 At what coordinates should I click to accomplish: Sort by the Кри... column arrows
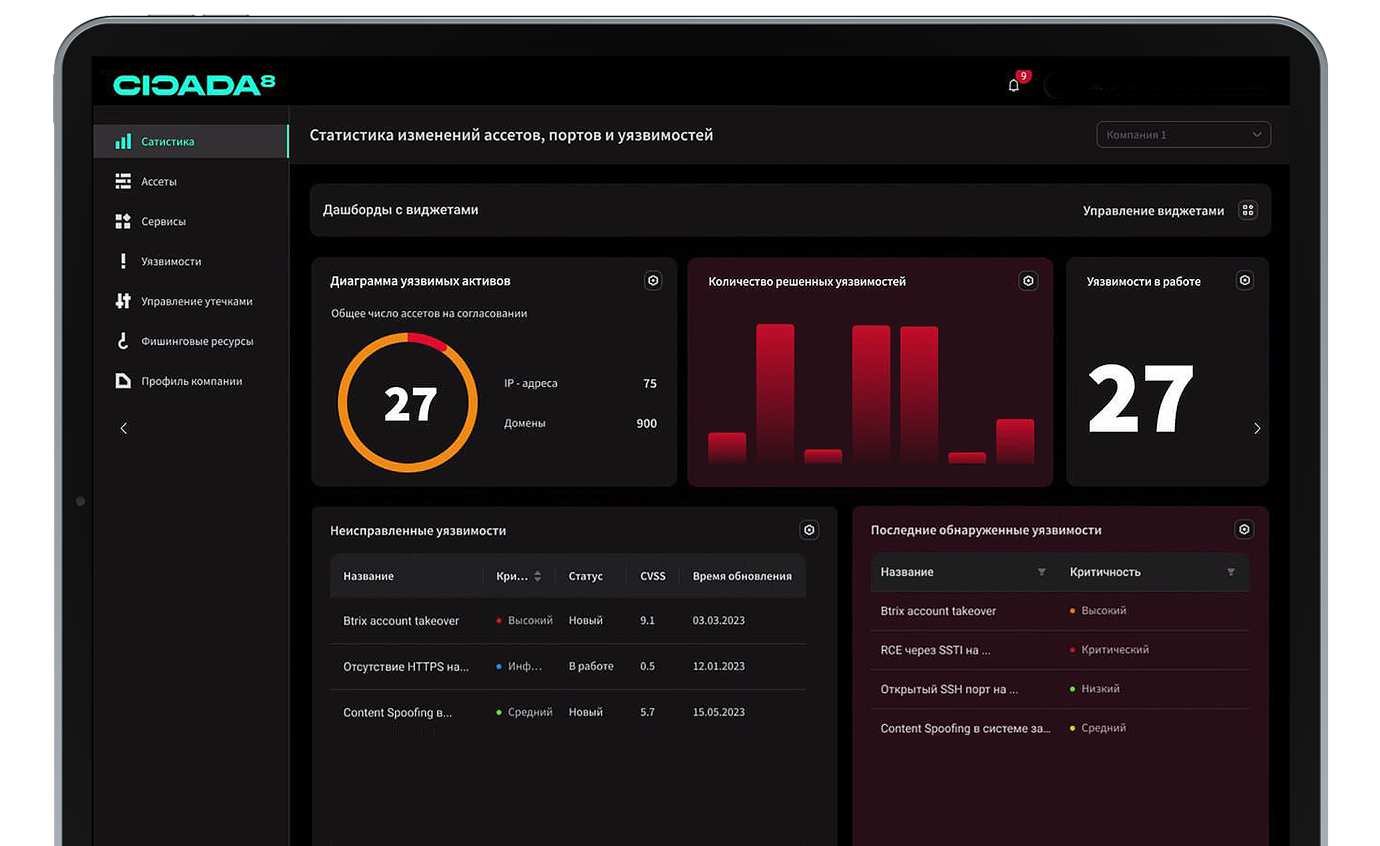tap(537, 576)
